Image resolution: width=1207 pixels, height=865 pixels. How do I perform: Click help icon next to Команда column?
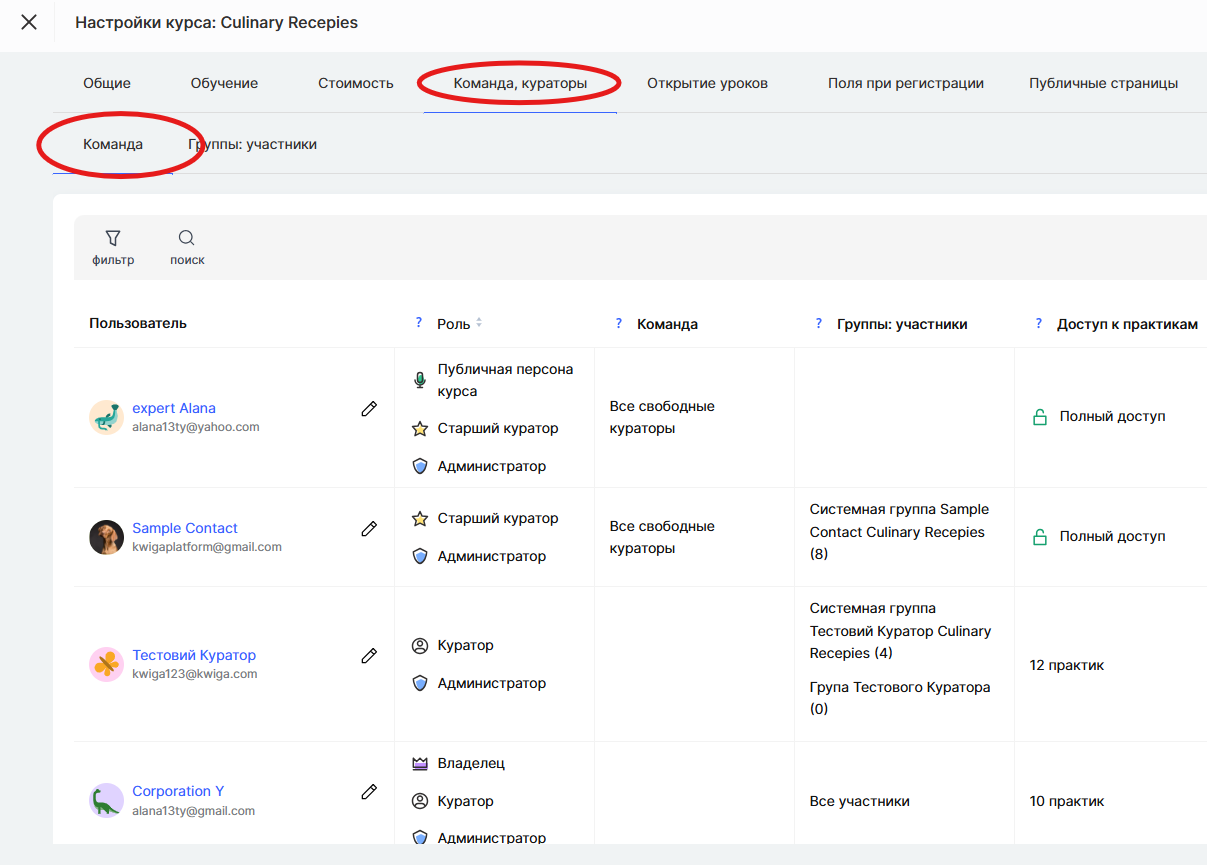(x=619, y=323)
